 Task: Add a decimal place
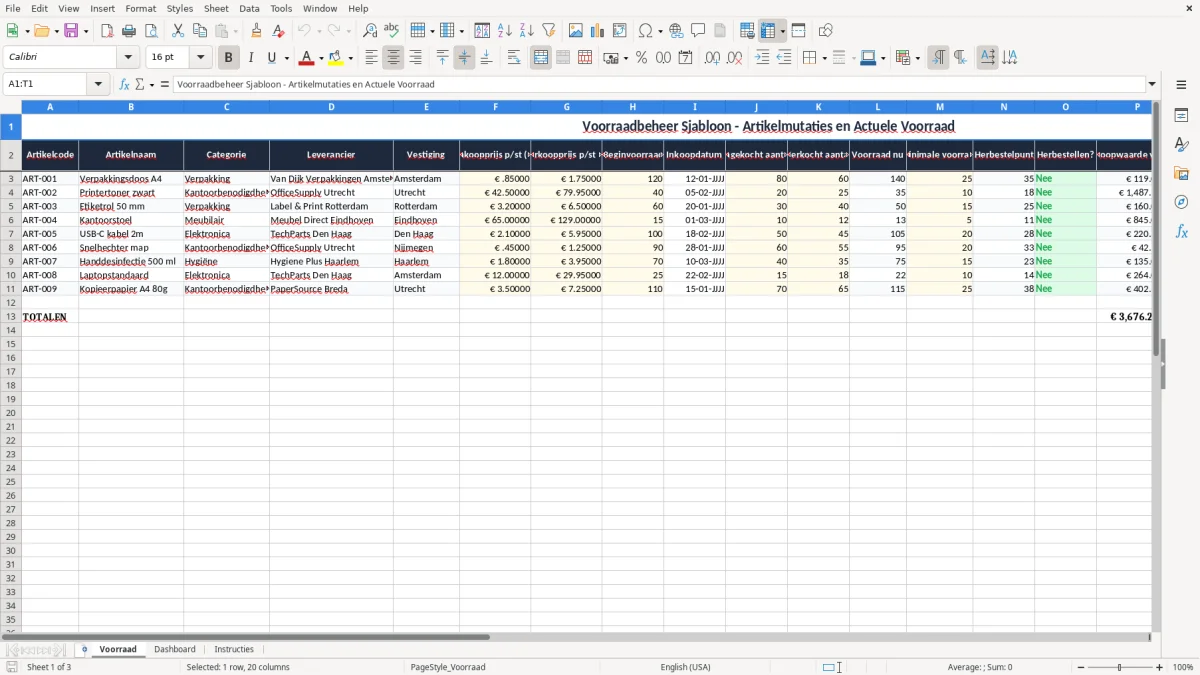[x=712, y=58]
